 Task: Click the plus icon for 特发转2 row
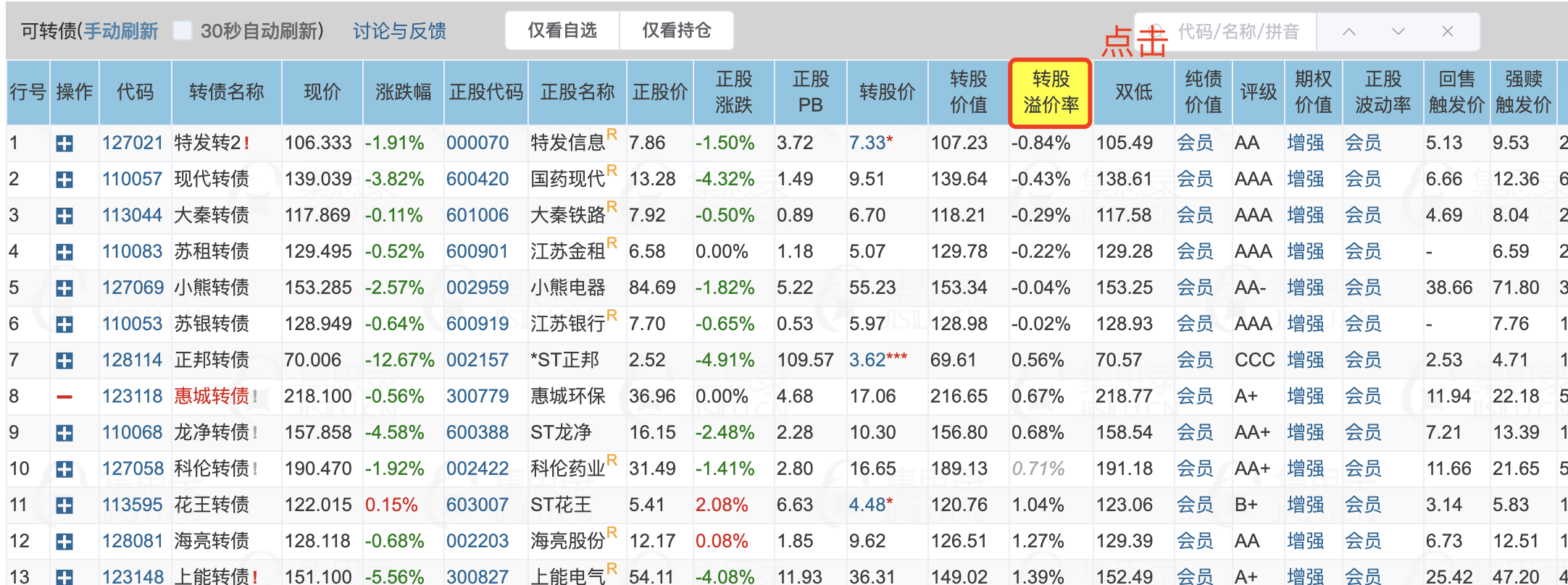(64, 143)
